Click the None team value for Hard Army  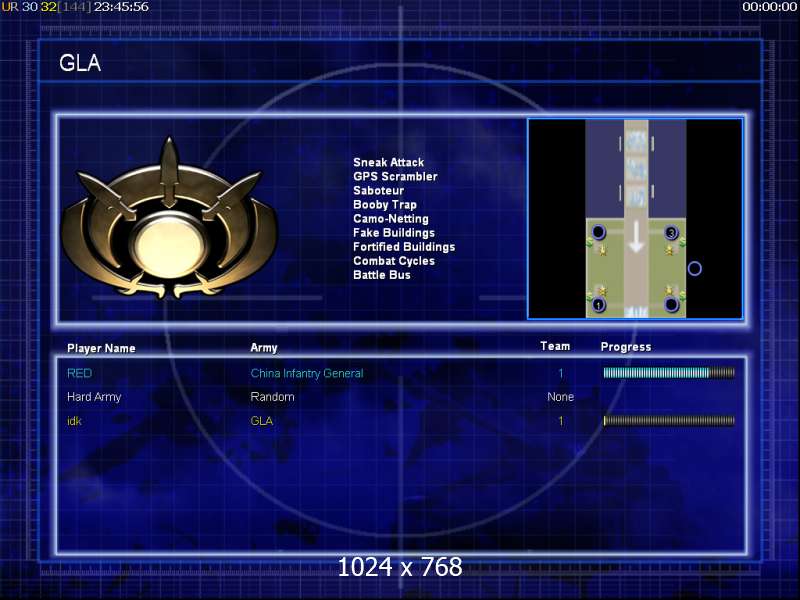coord(560,397)
